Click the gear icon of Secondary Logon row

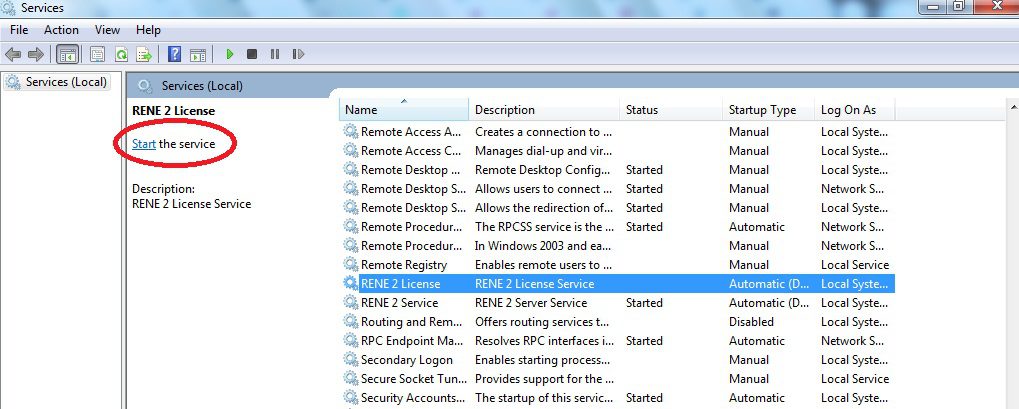point(351,360)
